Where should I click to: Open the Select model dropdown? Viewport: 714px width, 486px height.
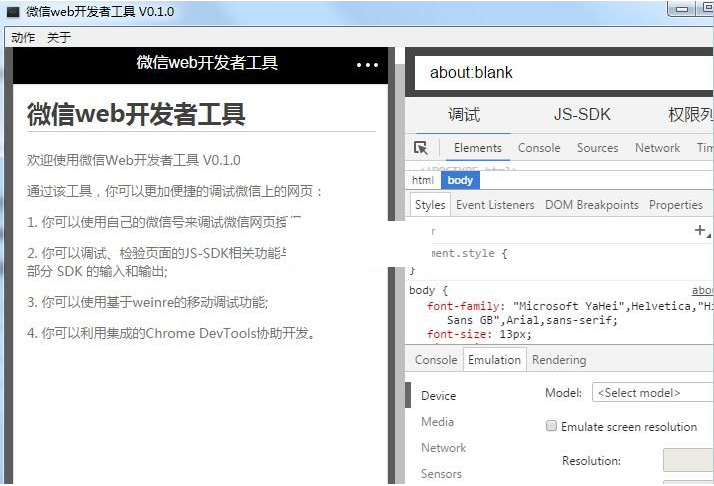tap(651, 393)
